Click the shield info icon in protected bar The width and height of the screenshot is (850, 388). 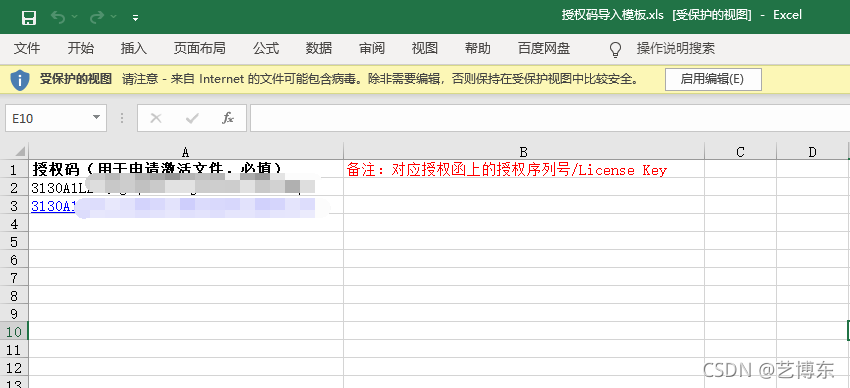pos(20,80)
